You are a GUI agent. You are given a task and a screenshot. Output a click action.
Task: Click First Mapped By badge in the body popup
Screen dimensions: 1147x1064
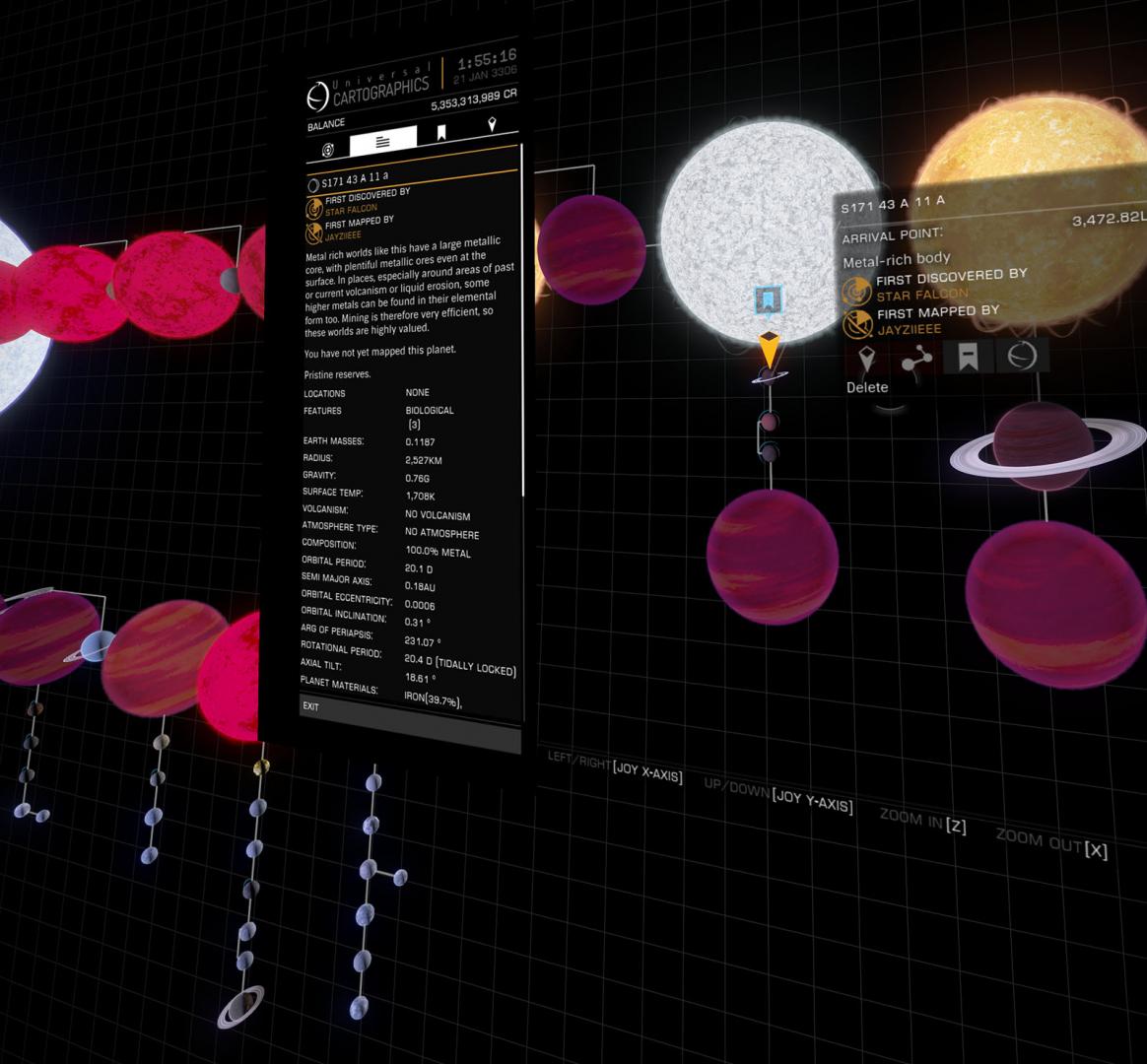(857, 324)
